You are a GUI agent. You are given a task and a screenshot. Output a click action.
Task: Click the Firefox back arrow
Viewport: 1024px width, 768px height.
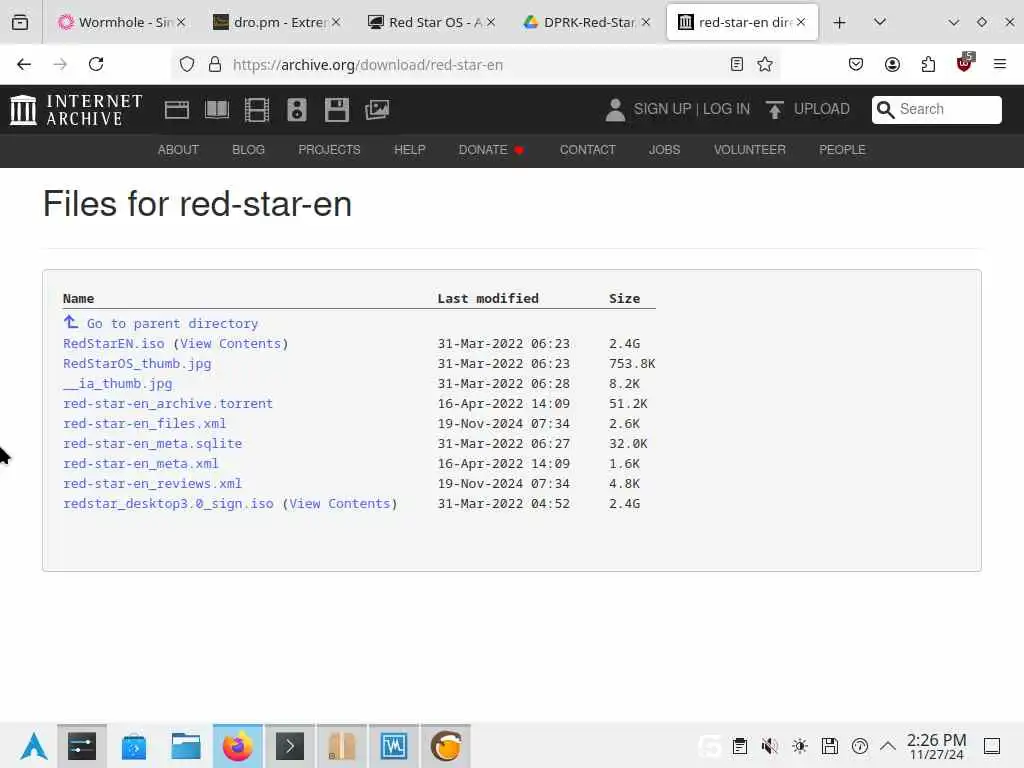click(24, 64)
